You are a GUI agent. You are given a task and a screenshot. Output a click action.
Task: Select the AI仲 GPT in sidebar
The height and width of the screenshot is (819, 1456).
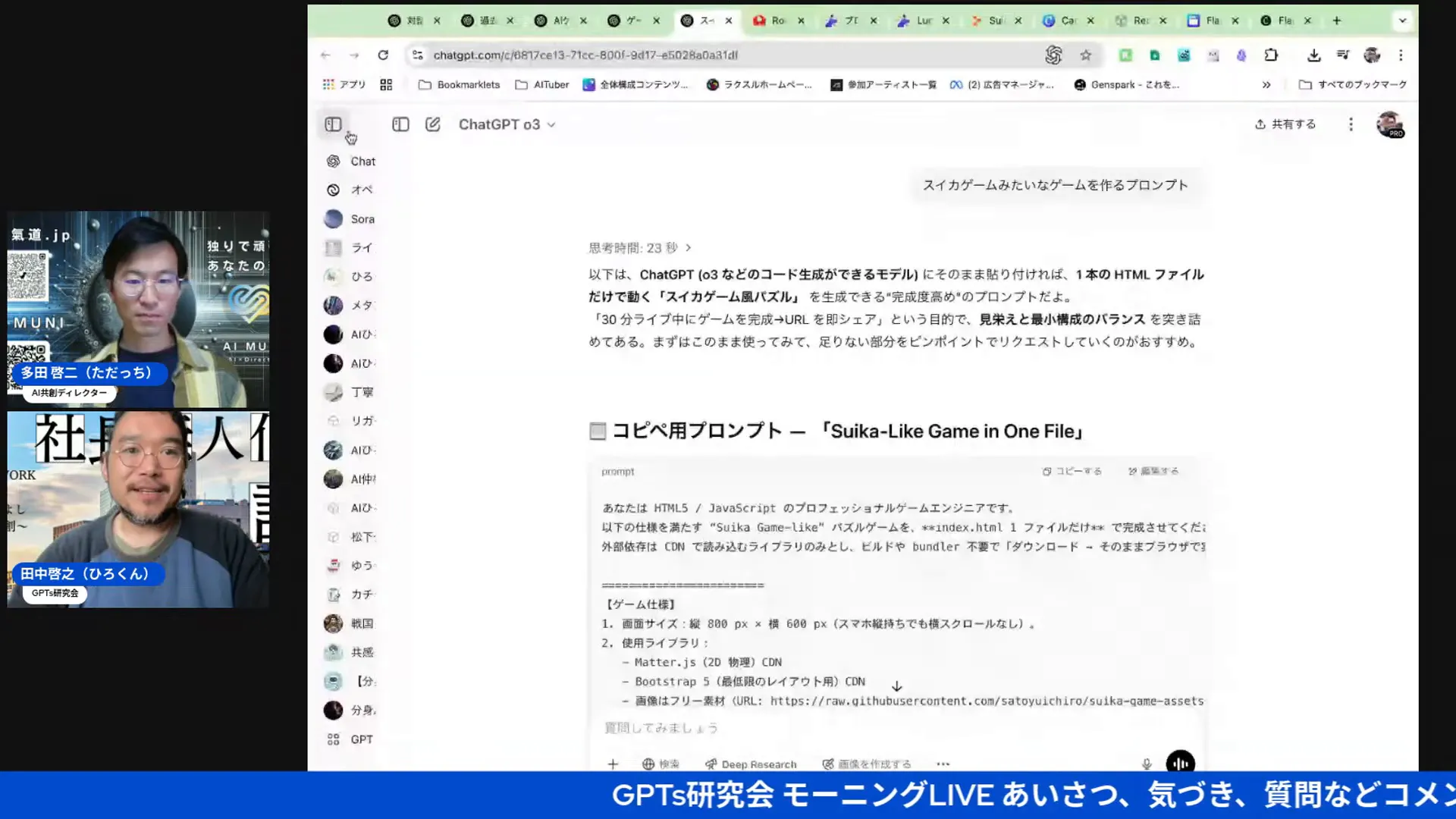pyautogui.click(x=350, y=479)
